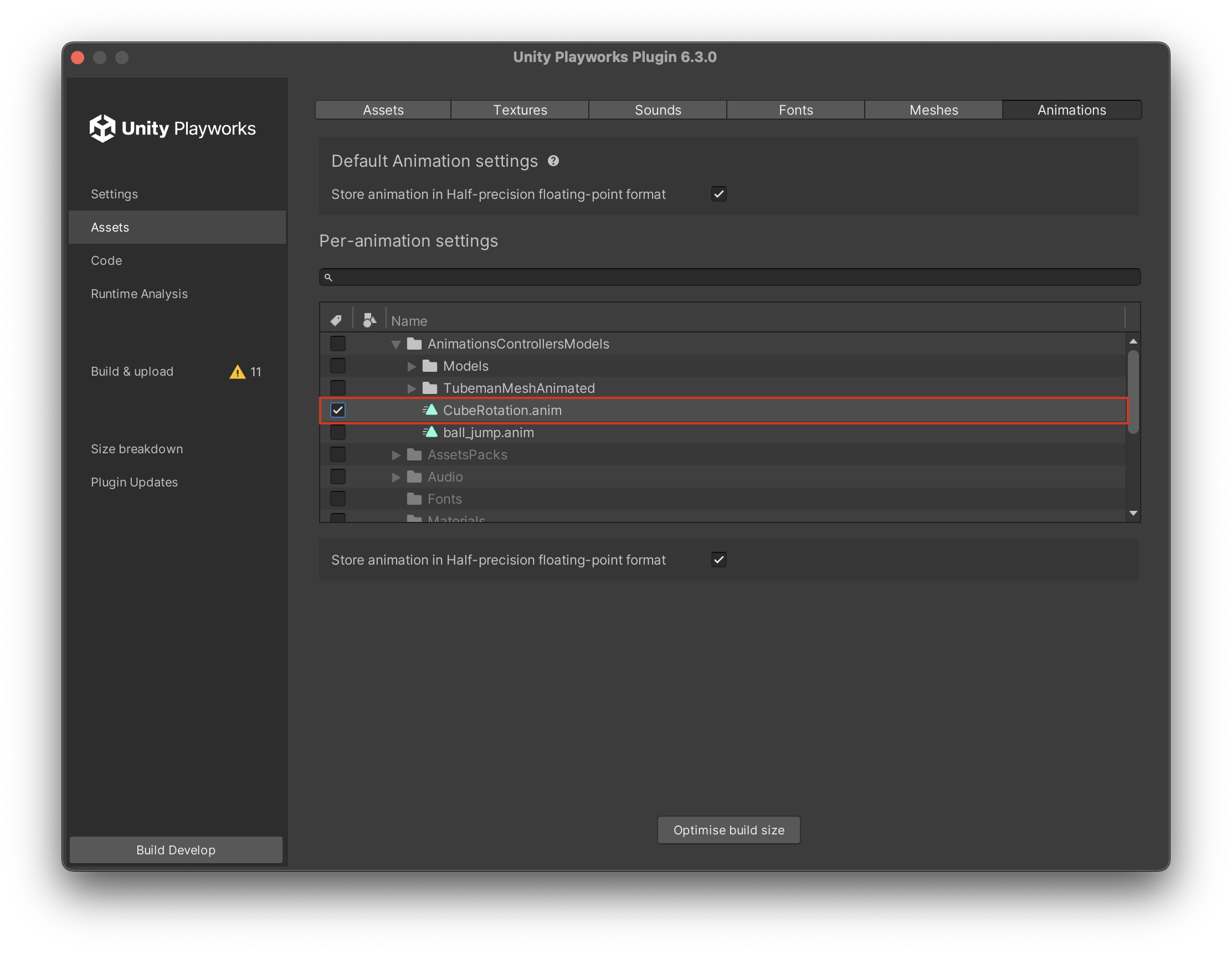Toggle per-animation Half-precision format checkbox
The height and width of the screenshot is (953, 1232).
[718, 560]
